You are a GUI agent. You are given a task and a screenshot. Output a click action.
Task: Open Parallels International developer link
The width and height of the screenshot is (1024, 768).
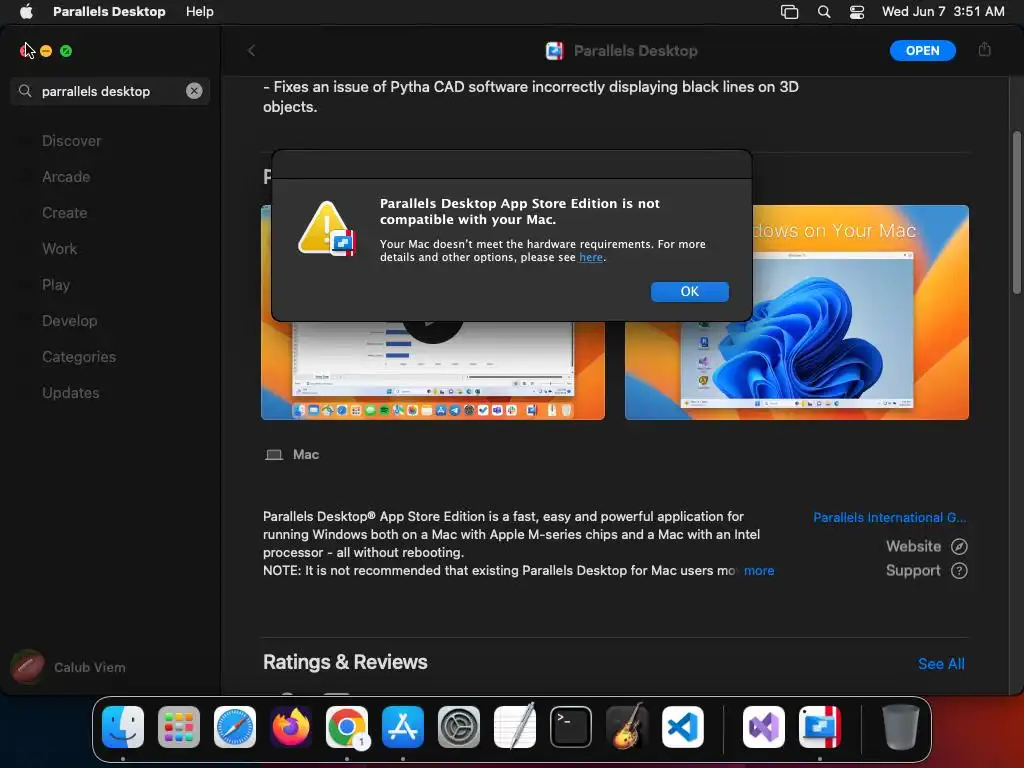pyautogui.click(x=890, y=517)
